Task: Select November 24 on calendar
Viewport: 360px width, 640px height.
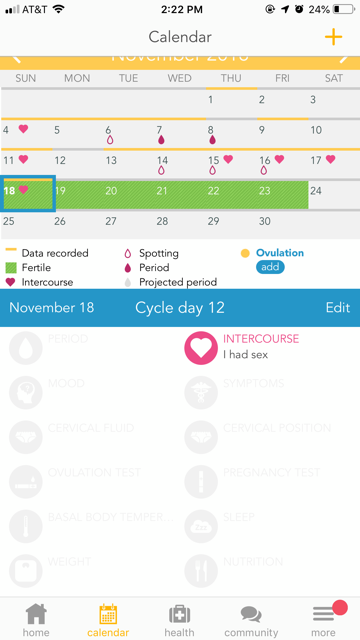Action: [x=334, y=195]
